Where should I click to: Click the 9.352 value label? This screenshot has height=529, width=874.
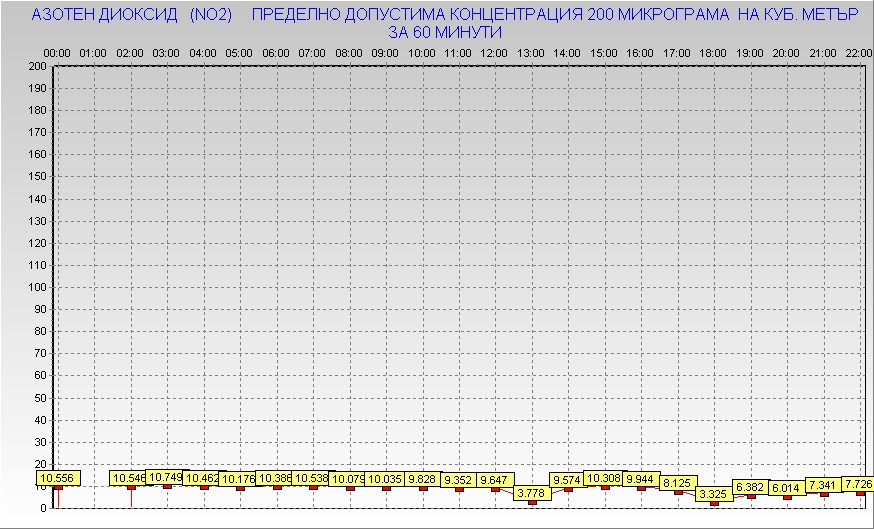(x=459, y=480)
